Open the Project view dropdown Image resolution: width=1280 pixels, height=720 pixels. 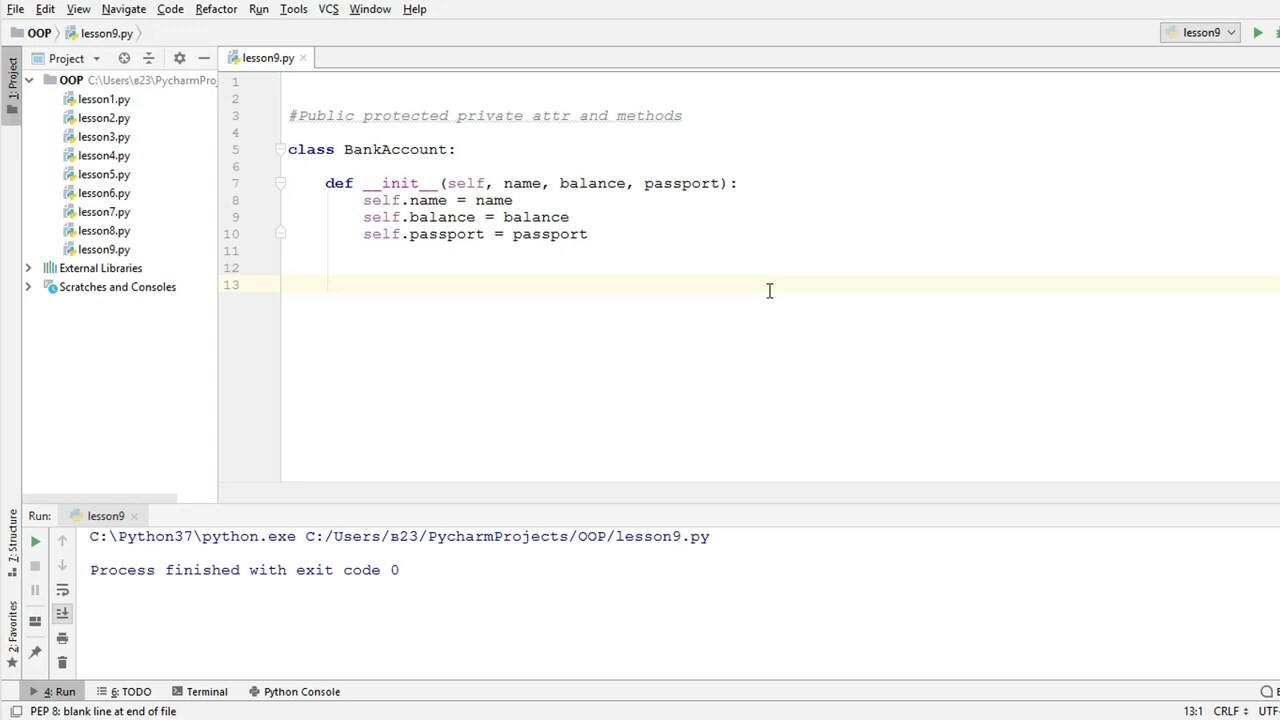pos(66,58)
